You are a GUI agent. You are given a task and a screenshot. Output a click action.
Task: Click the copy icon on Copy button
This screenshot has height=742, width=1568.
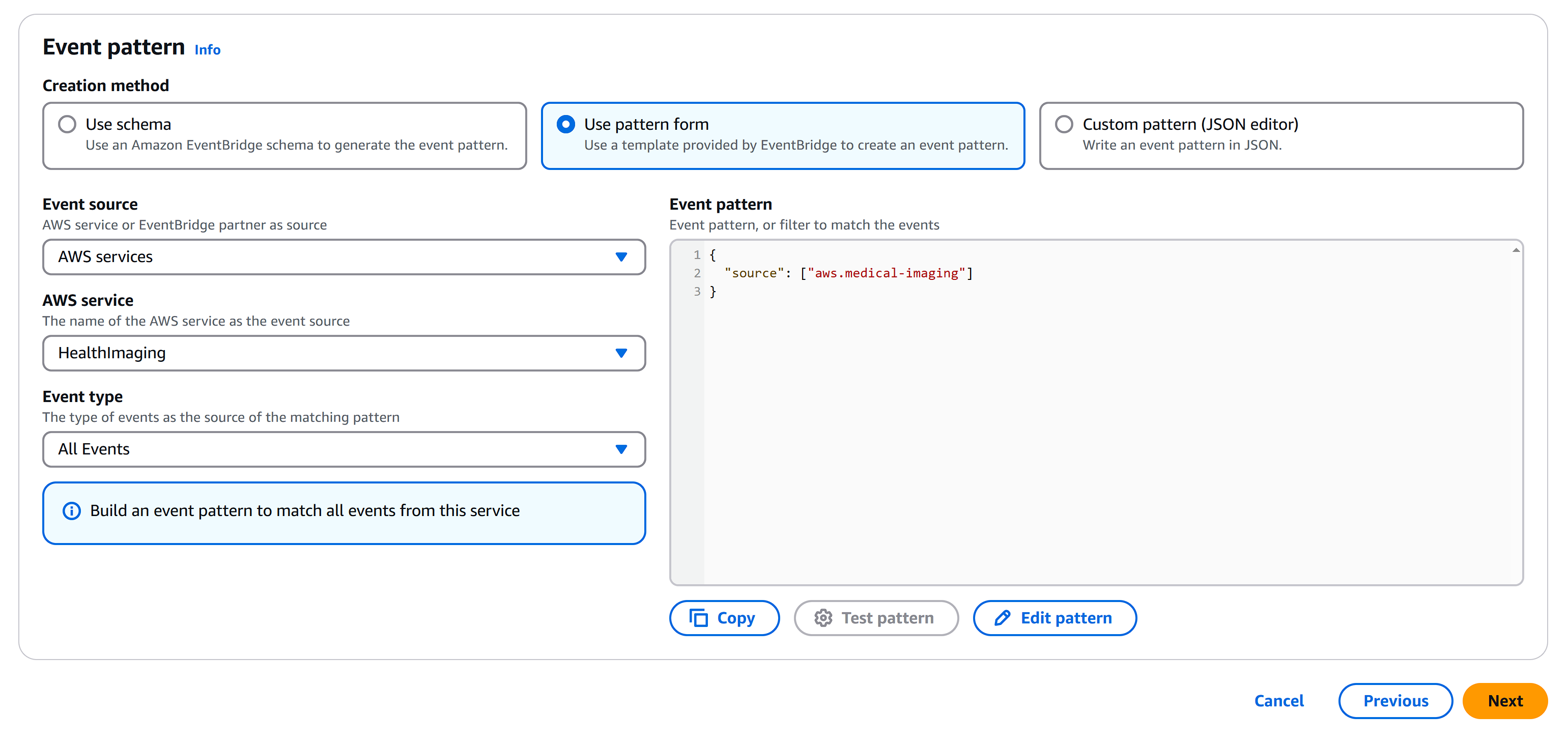tap(698, 618)
